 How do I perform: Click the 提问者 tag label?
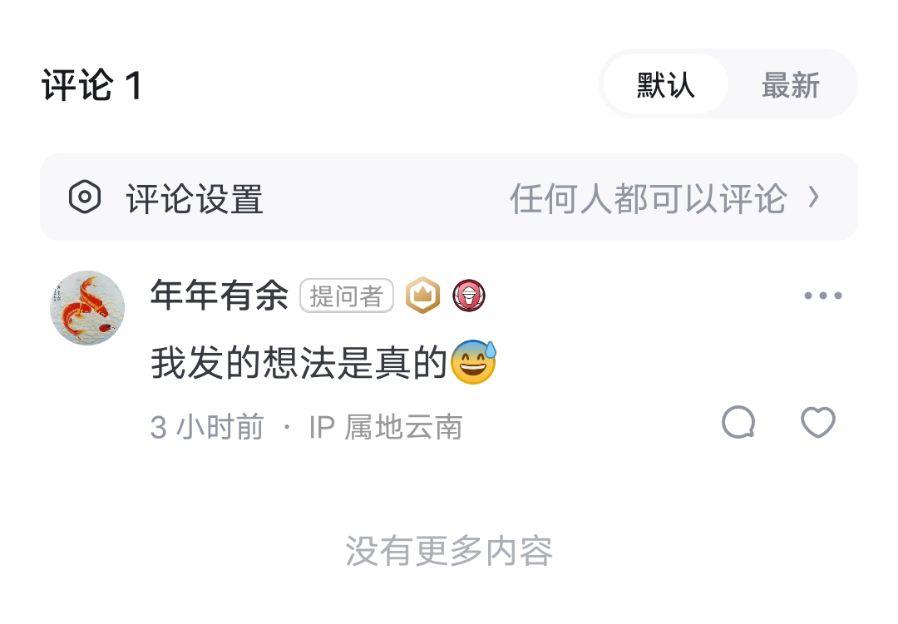point(346,295)
